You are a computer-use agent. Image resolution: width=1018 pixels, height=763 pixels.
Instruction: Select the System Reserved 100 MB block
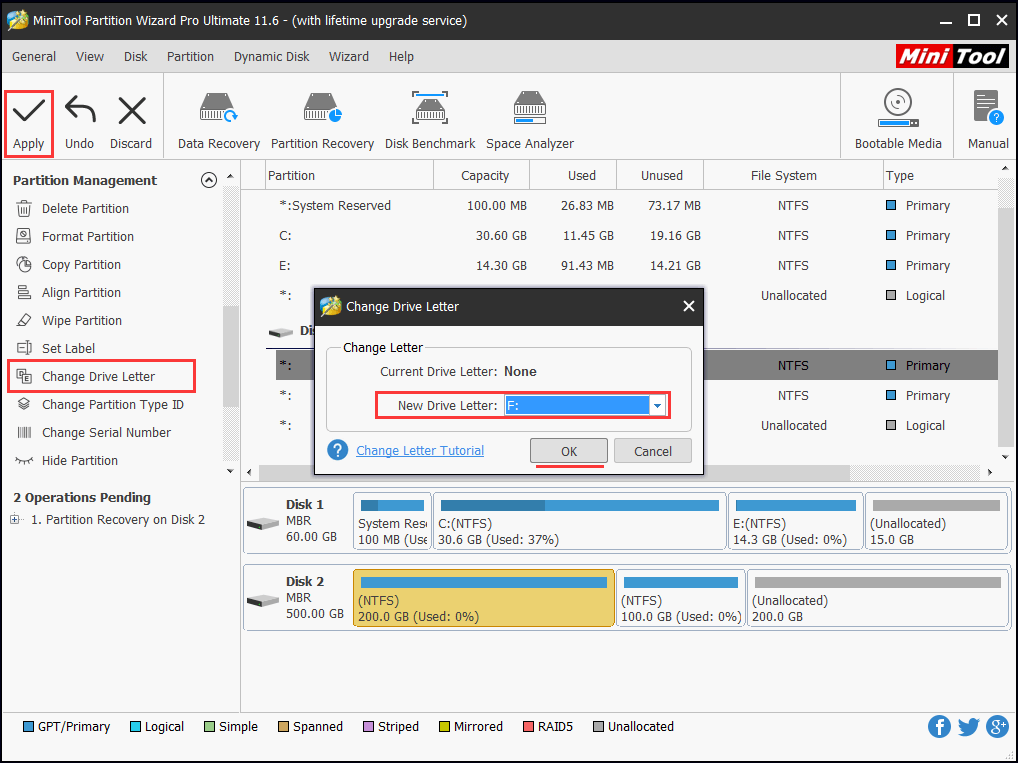coord(392,521)
